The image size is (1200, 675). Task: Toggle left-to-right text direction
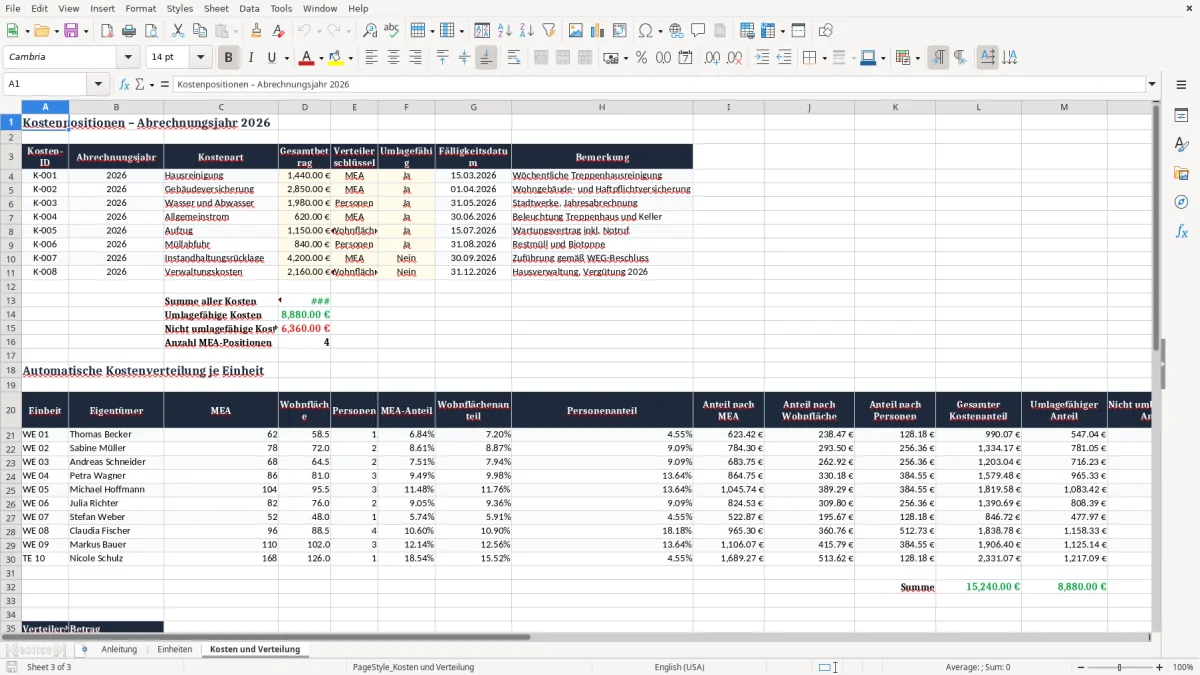(x=938, y=58)
